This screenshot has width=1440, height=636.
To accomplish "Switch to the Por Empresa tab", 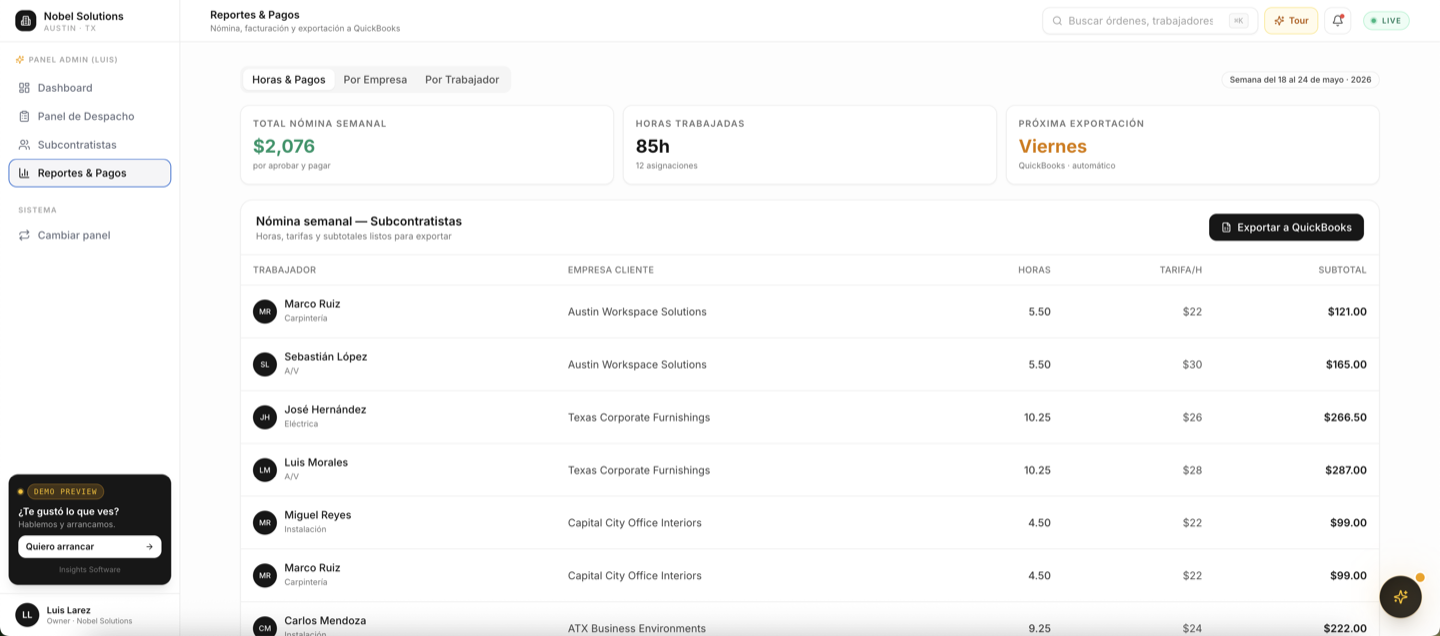I will 375,80.
